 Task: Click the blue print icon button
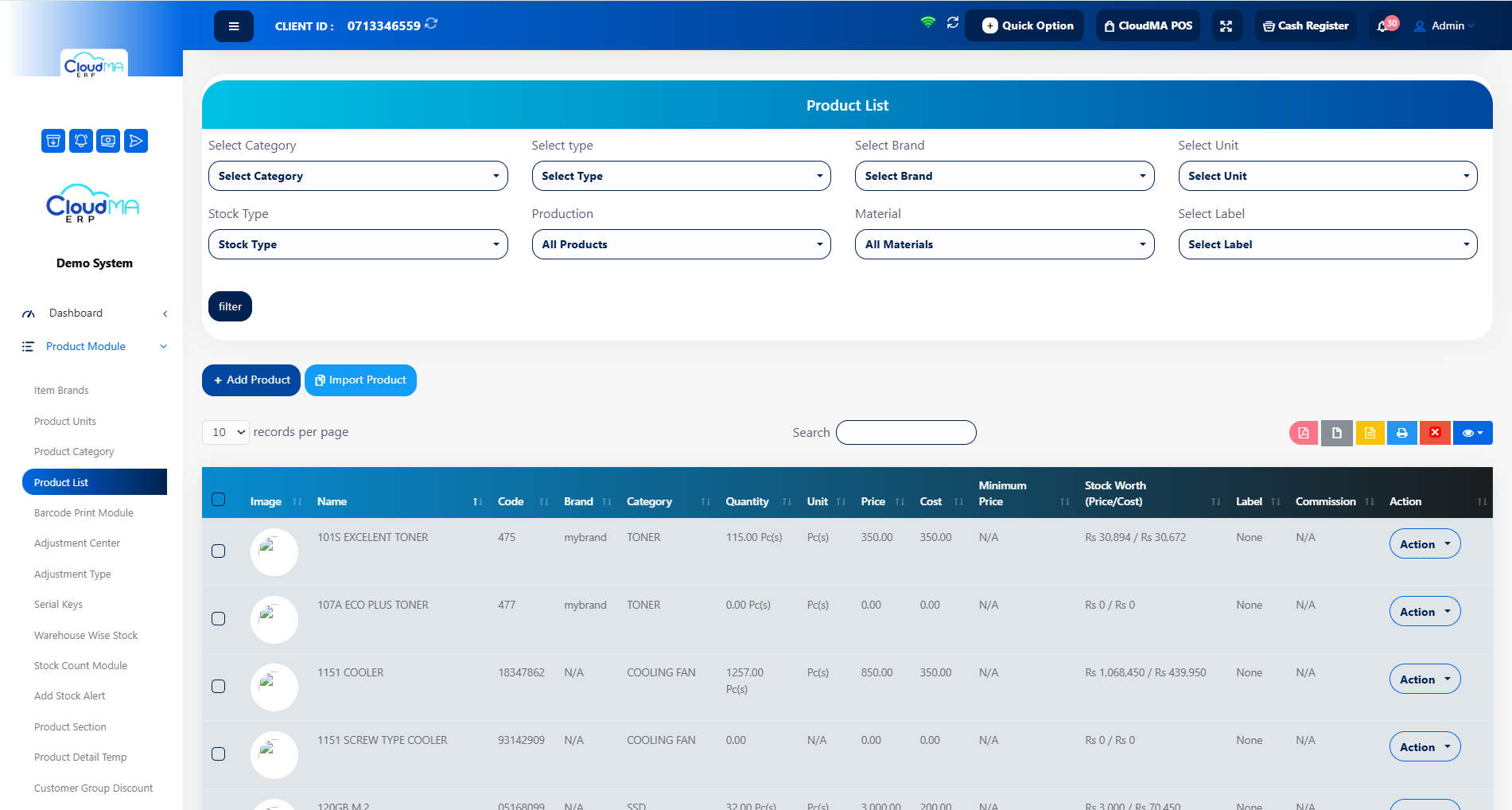tap(1402, 433)
